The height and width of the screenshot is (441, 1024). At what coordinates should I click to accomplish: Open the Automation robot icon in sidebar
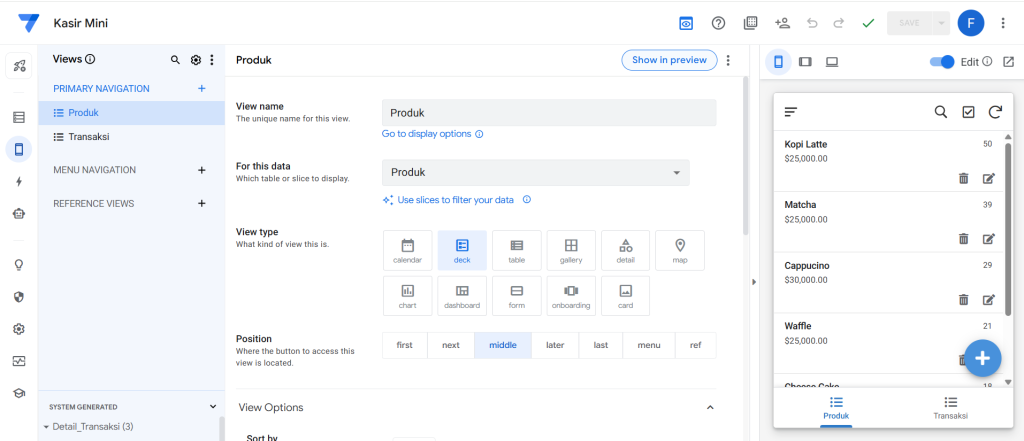tap(18, 213)
